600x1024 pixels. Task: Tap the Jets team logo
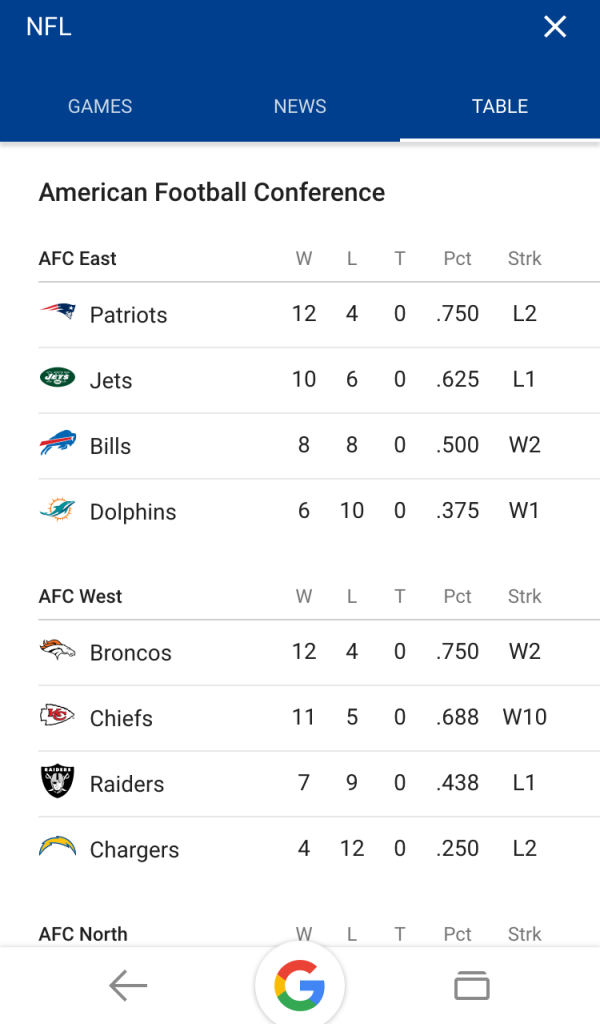tap(57, 378)
